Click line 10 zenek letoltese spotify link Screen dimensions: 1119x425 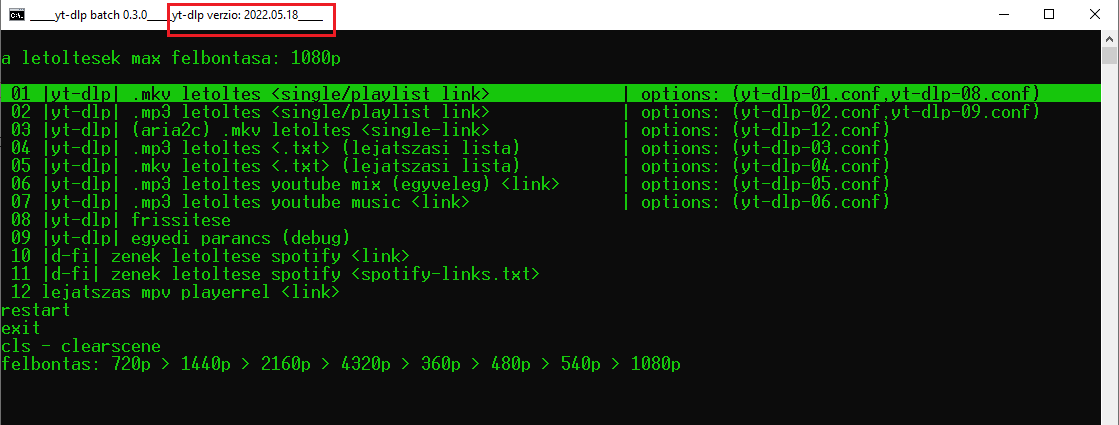(x=211, y=256)
